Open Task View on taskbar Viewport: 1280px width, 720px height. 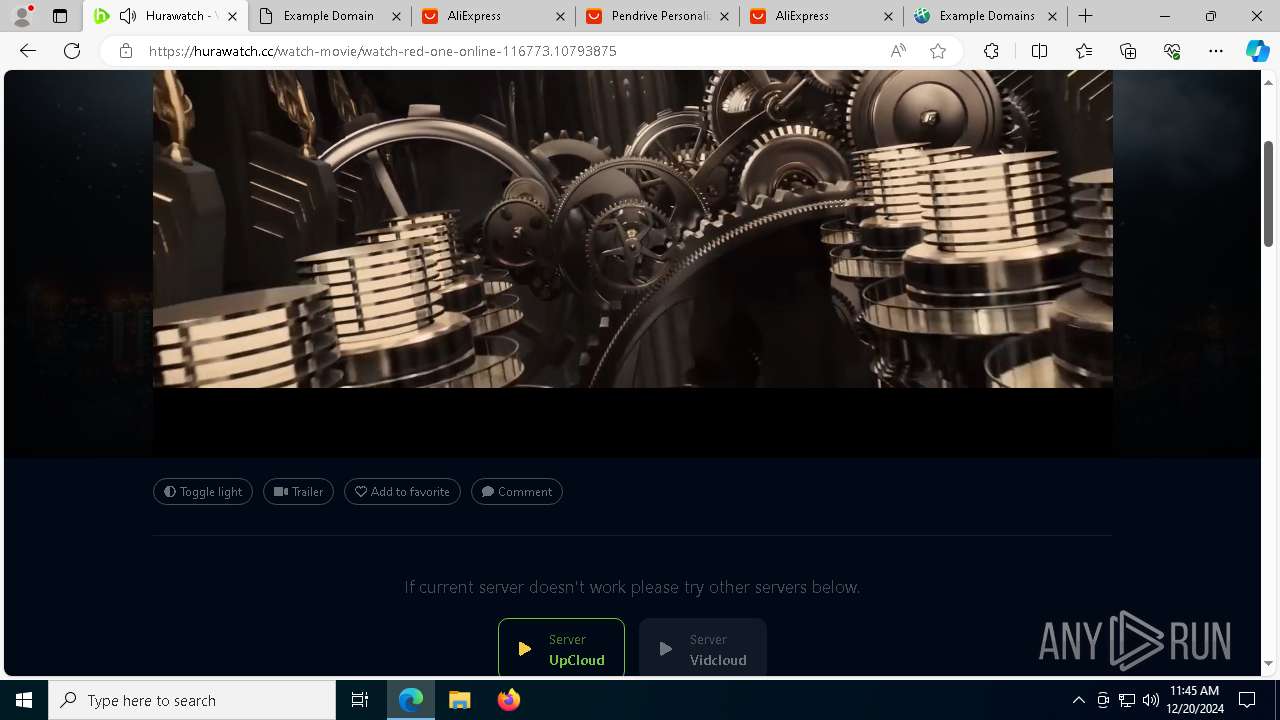(360, 700)
